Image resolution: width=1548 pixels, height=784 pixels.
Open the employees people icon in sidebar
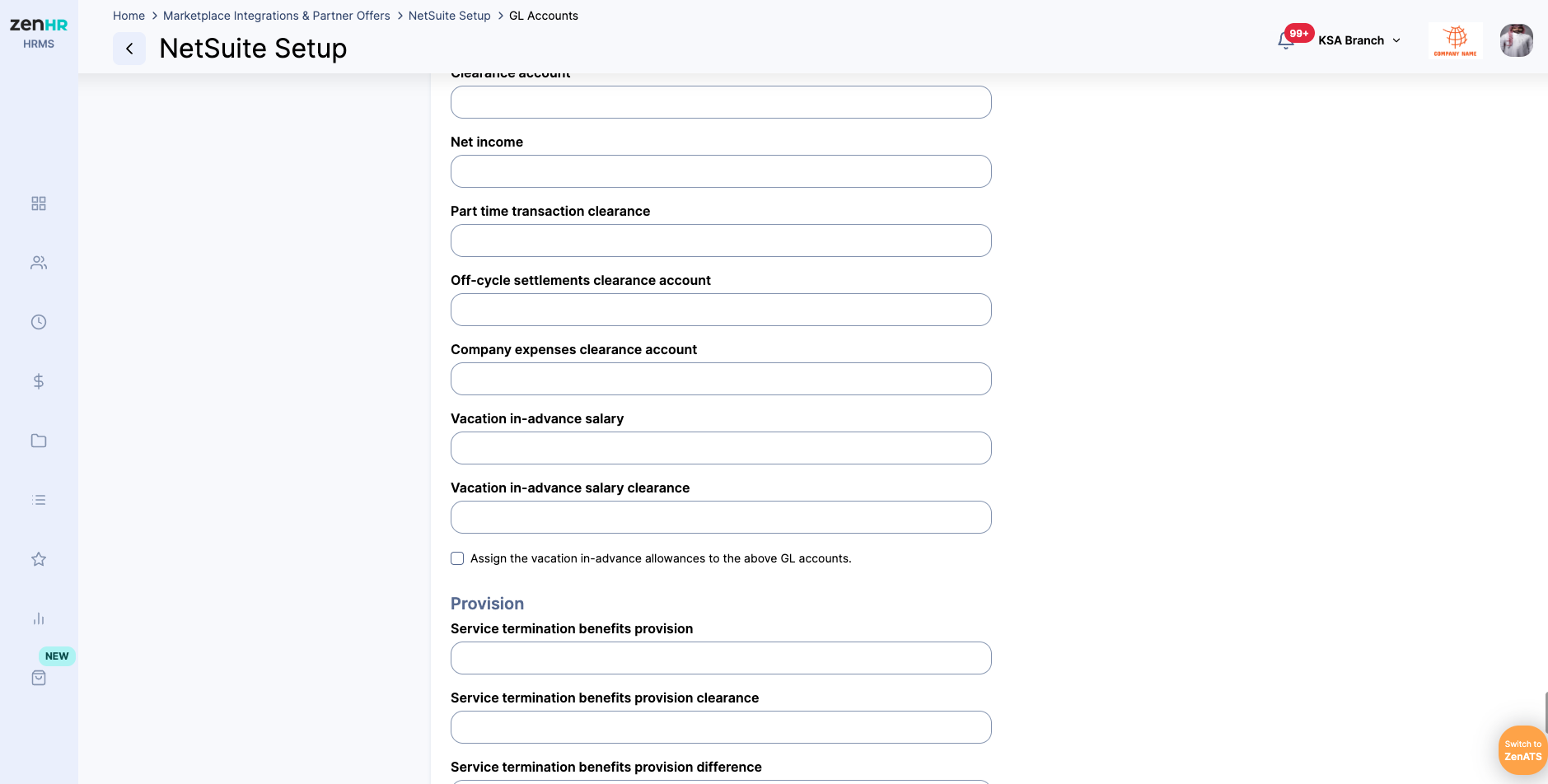(39, 263)
